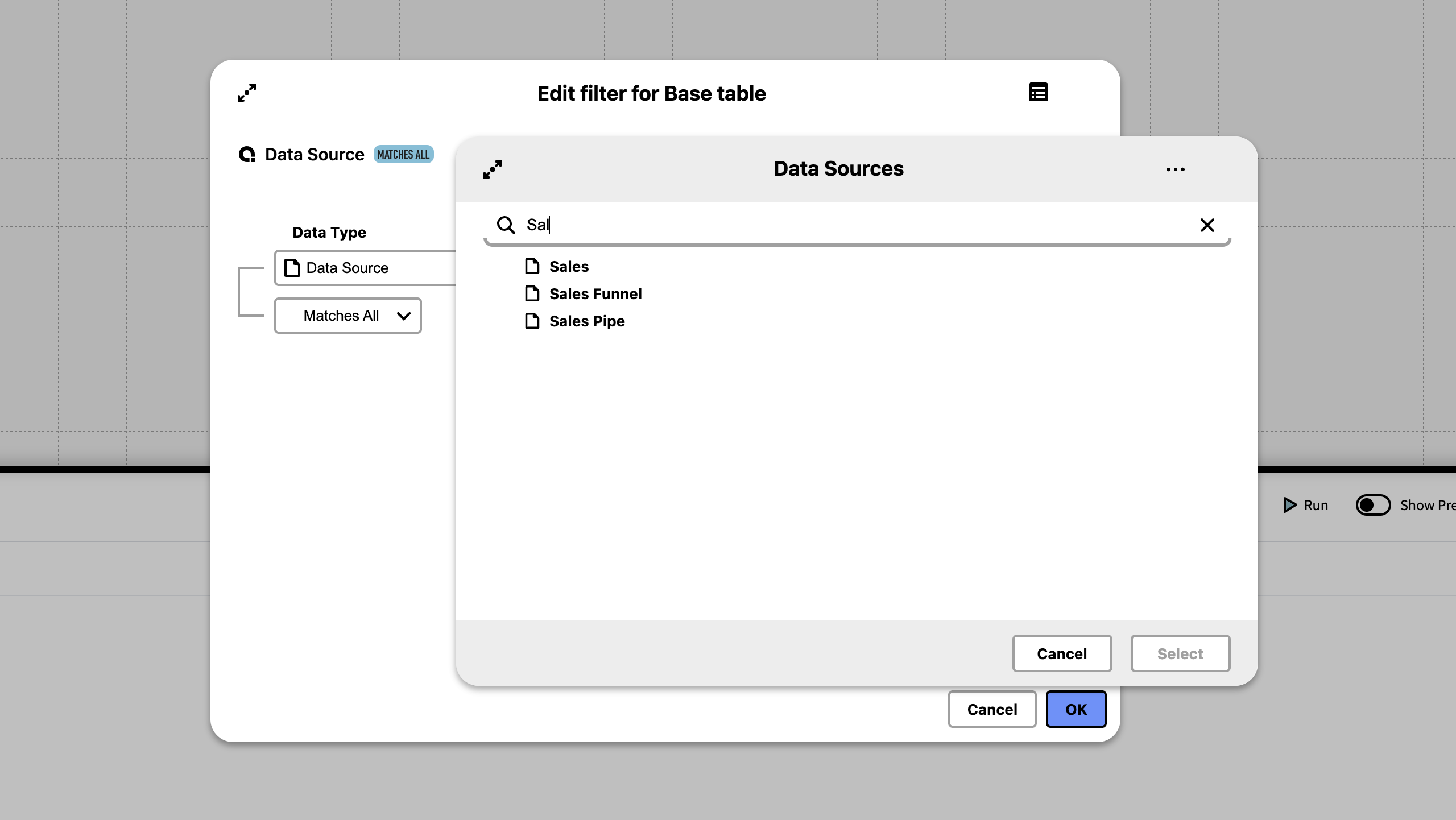The height and width of the screenshot is (820, 1456).
Task: Click the MATCHES ALL badge
Action: (x=403, y=155)
